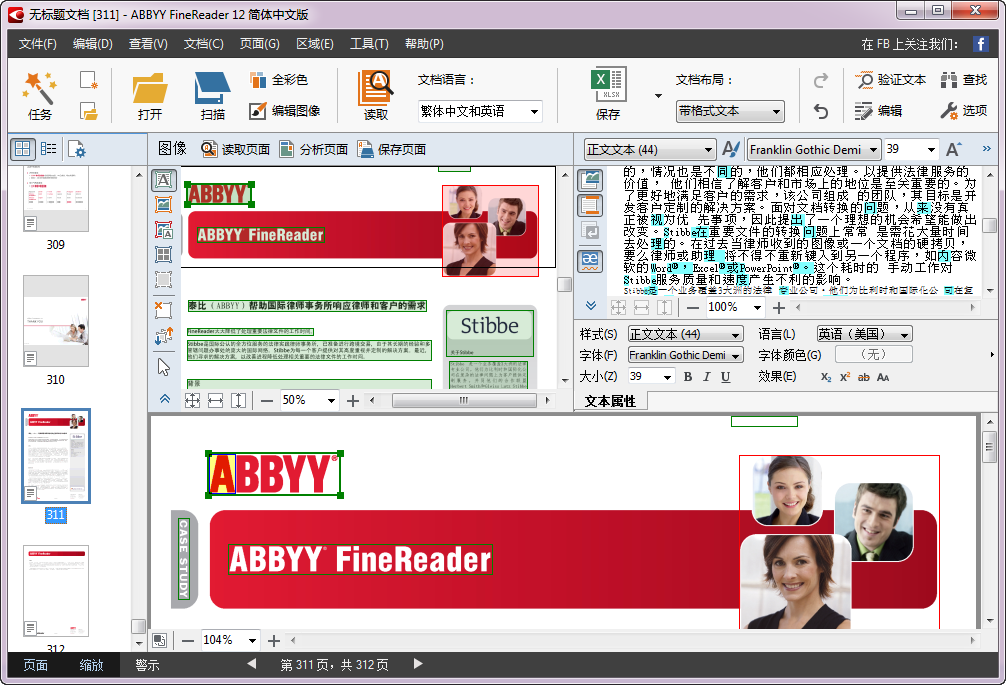Image resolution: width=1006 pixels, height=685 pixels.
Task: Click the 读取 (Read) toolbar icon
Action: (374, 88)
